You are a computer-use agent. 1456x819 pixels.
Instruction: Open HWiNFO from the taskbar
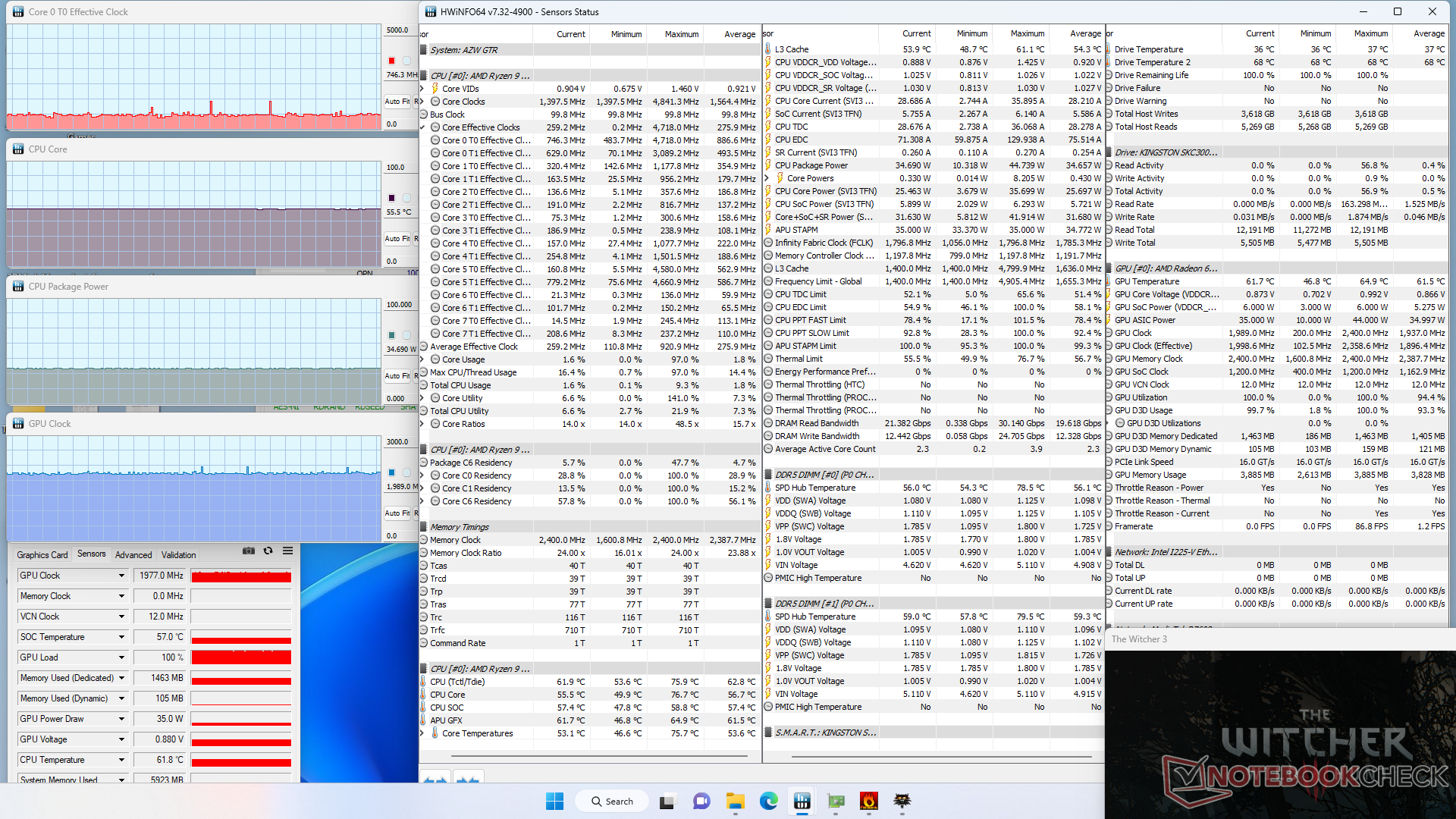802,801
